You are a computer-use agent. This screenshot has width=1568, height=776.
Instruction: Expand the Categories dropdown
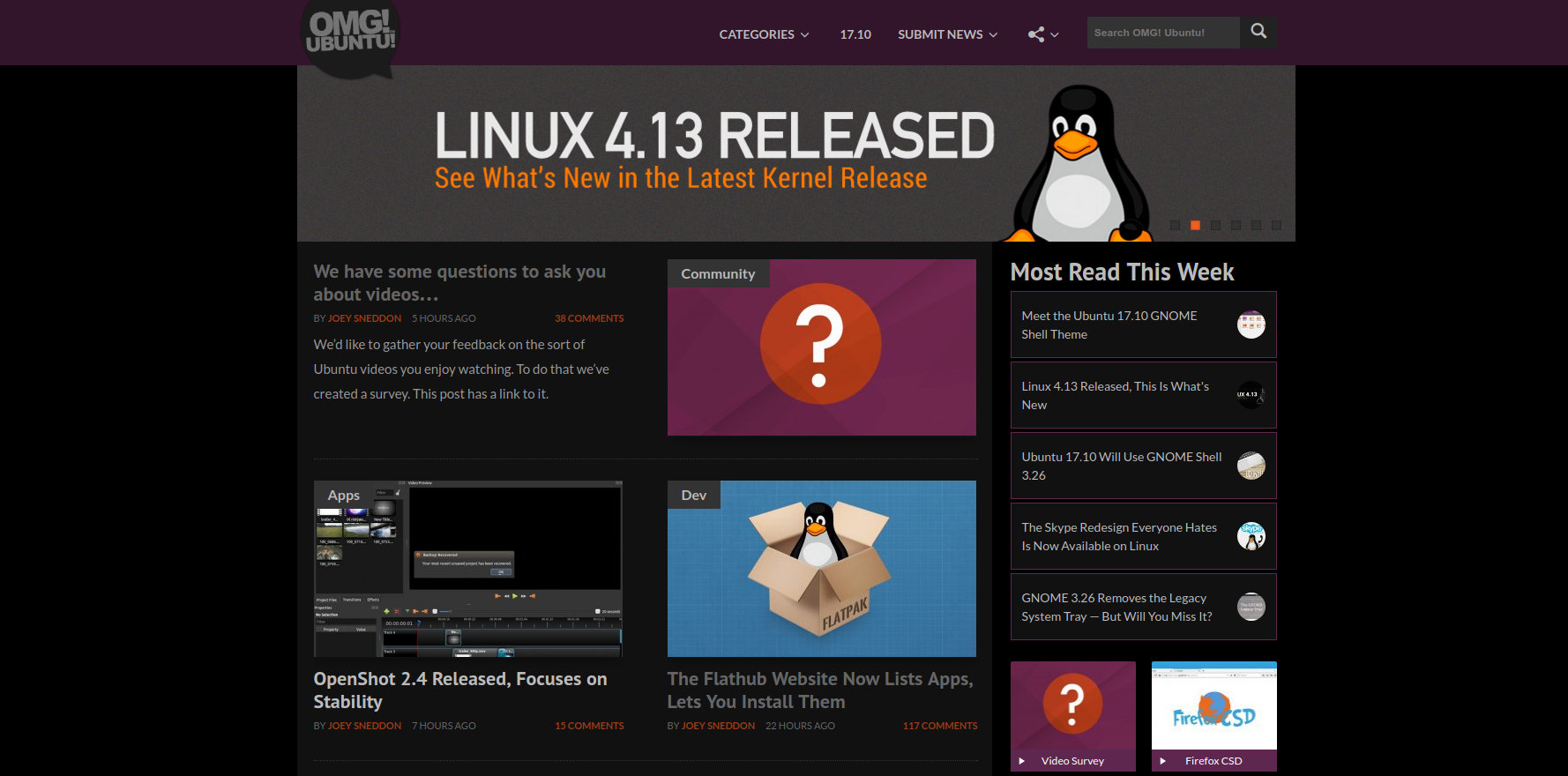pyautogui.click(x=764, y=34)
